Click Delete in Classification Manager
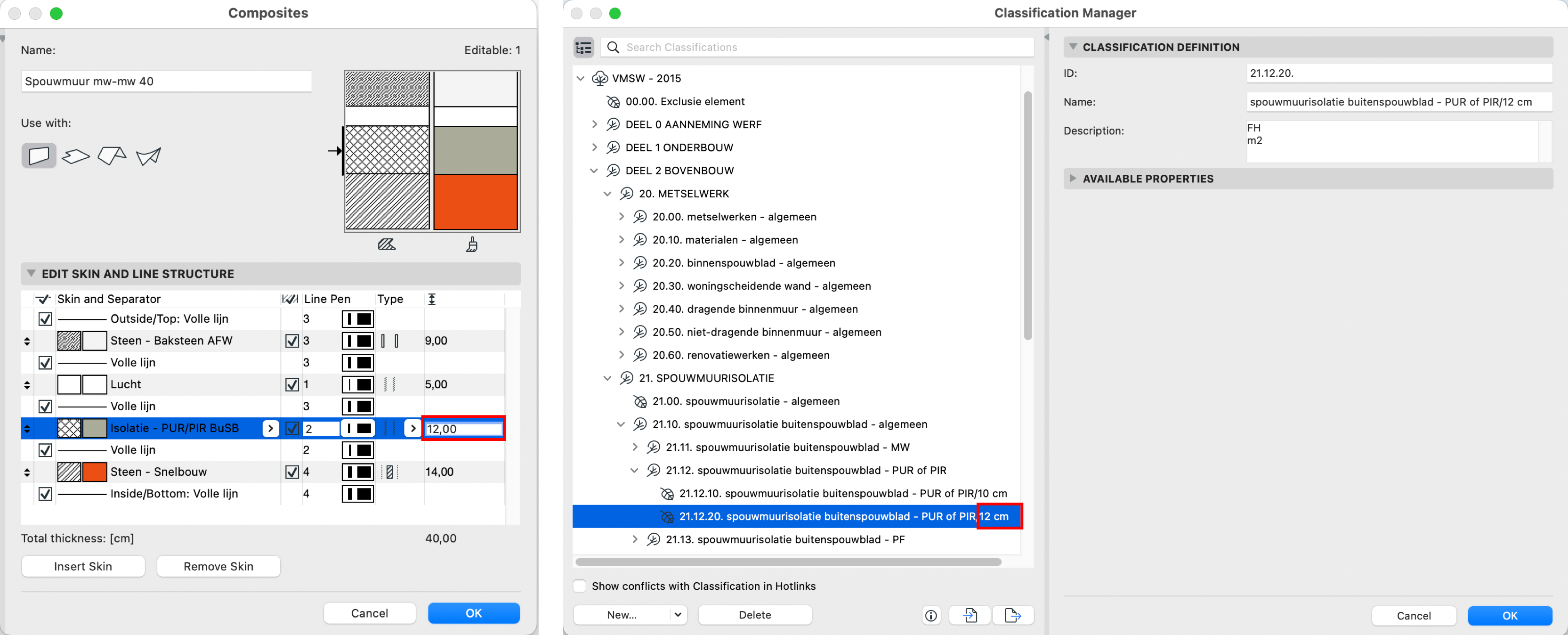The height and width of the screenshot is (635, 1568). (x=755, y=616)
